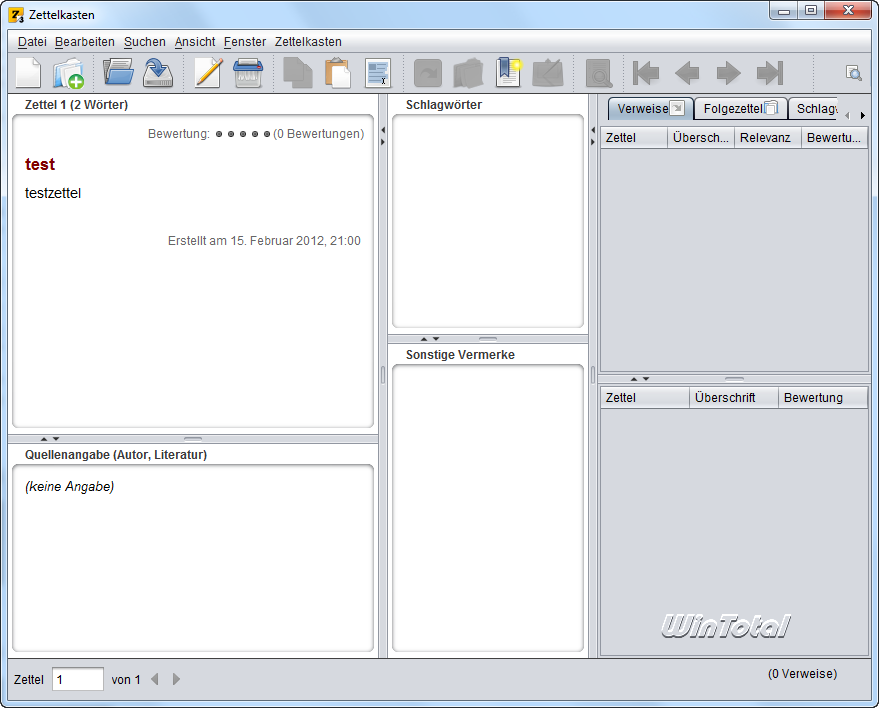This screenshot has height=708, width=879.
Task: Click the grayed redo arrow toolbar icon
Action: (x=428, y=73)
